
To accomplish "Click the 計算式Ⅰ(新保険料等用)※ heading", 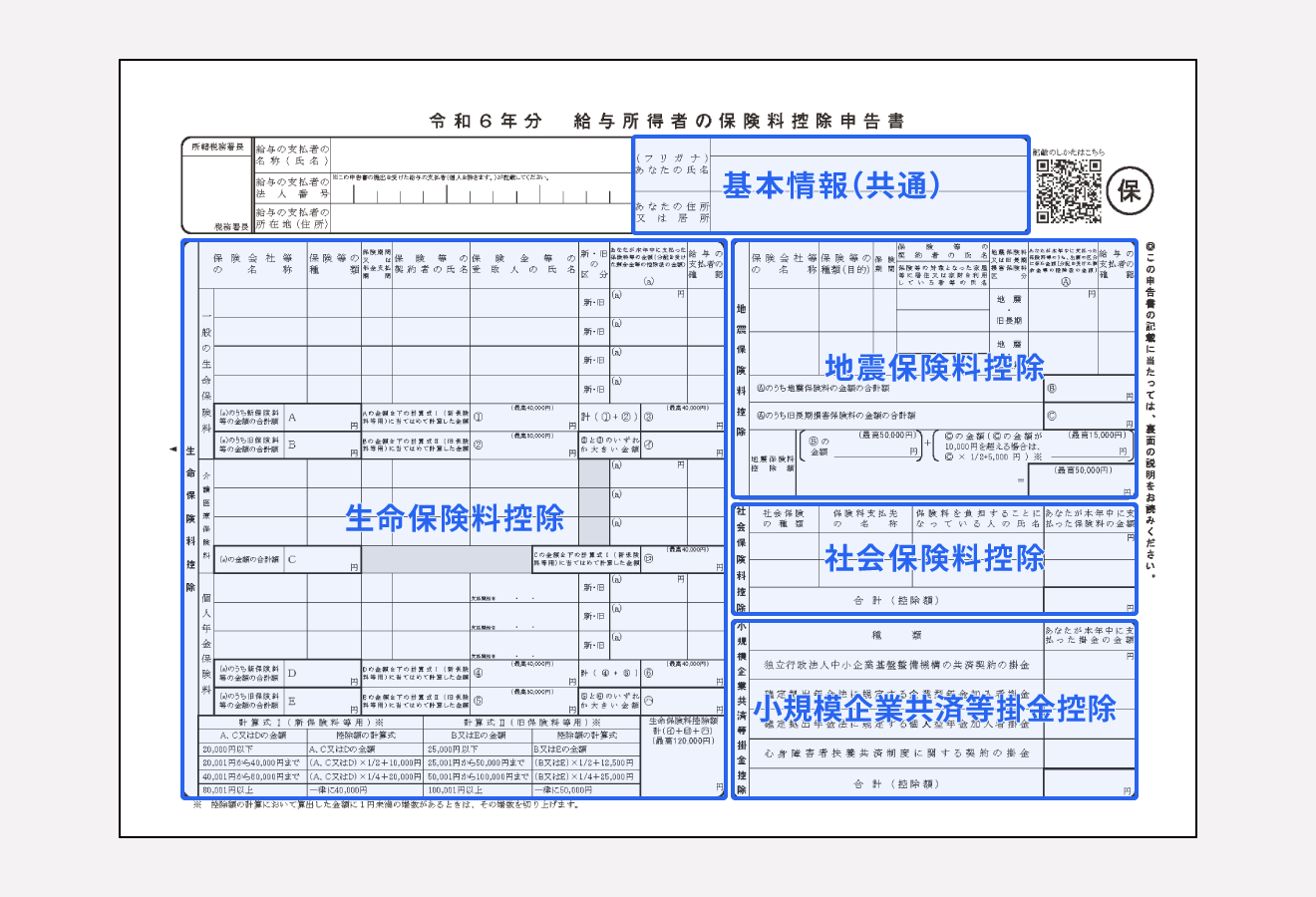I will 311,723.
